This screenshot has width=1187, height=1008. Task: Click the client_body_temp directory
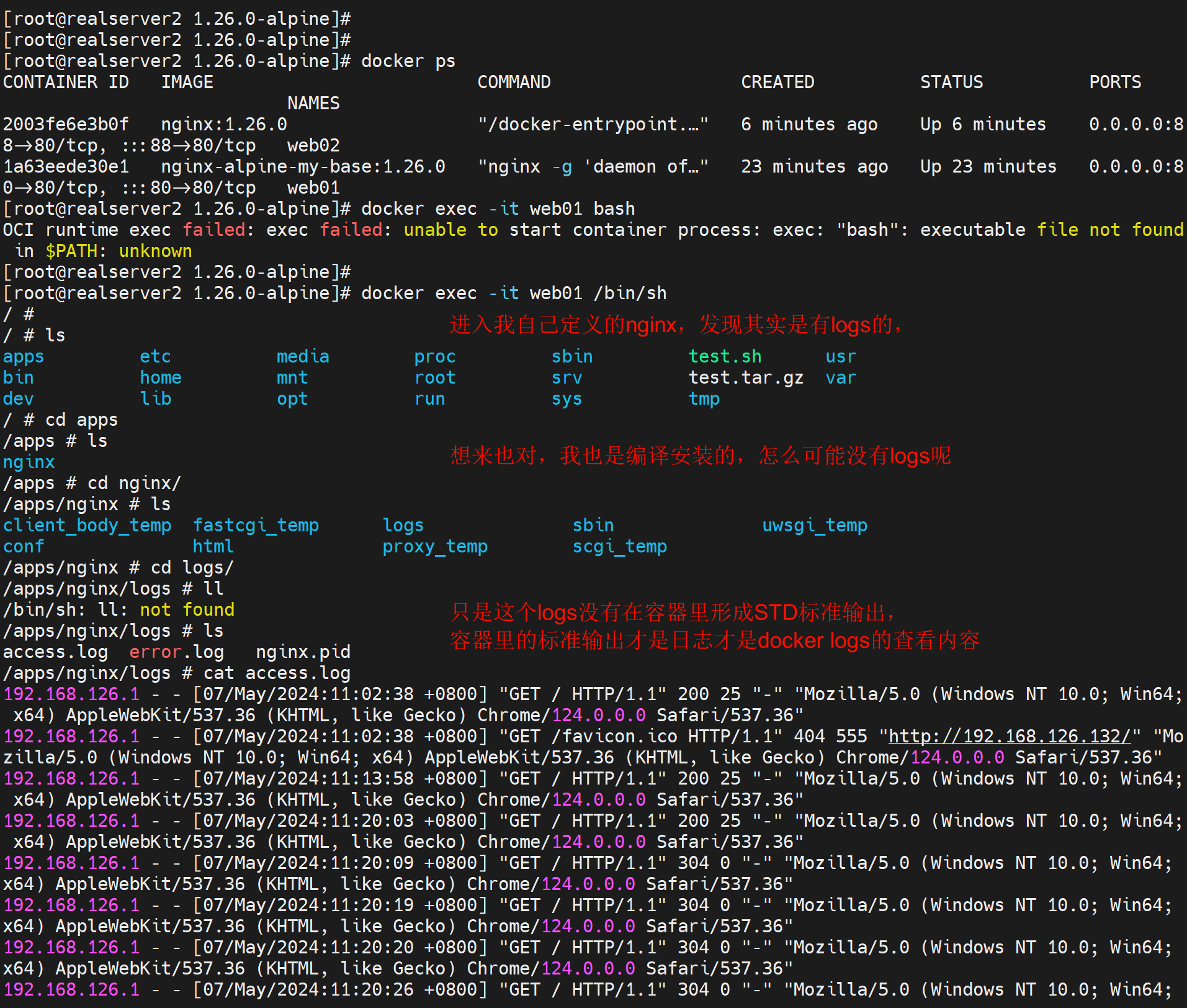point(87,525)
